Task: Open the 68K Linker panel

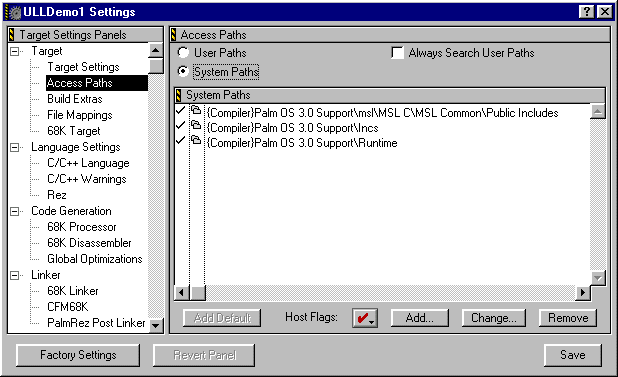Action: 73,291
